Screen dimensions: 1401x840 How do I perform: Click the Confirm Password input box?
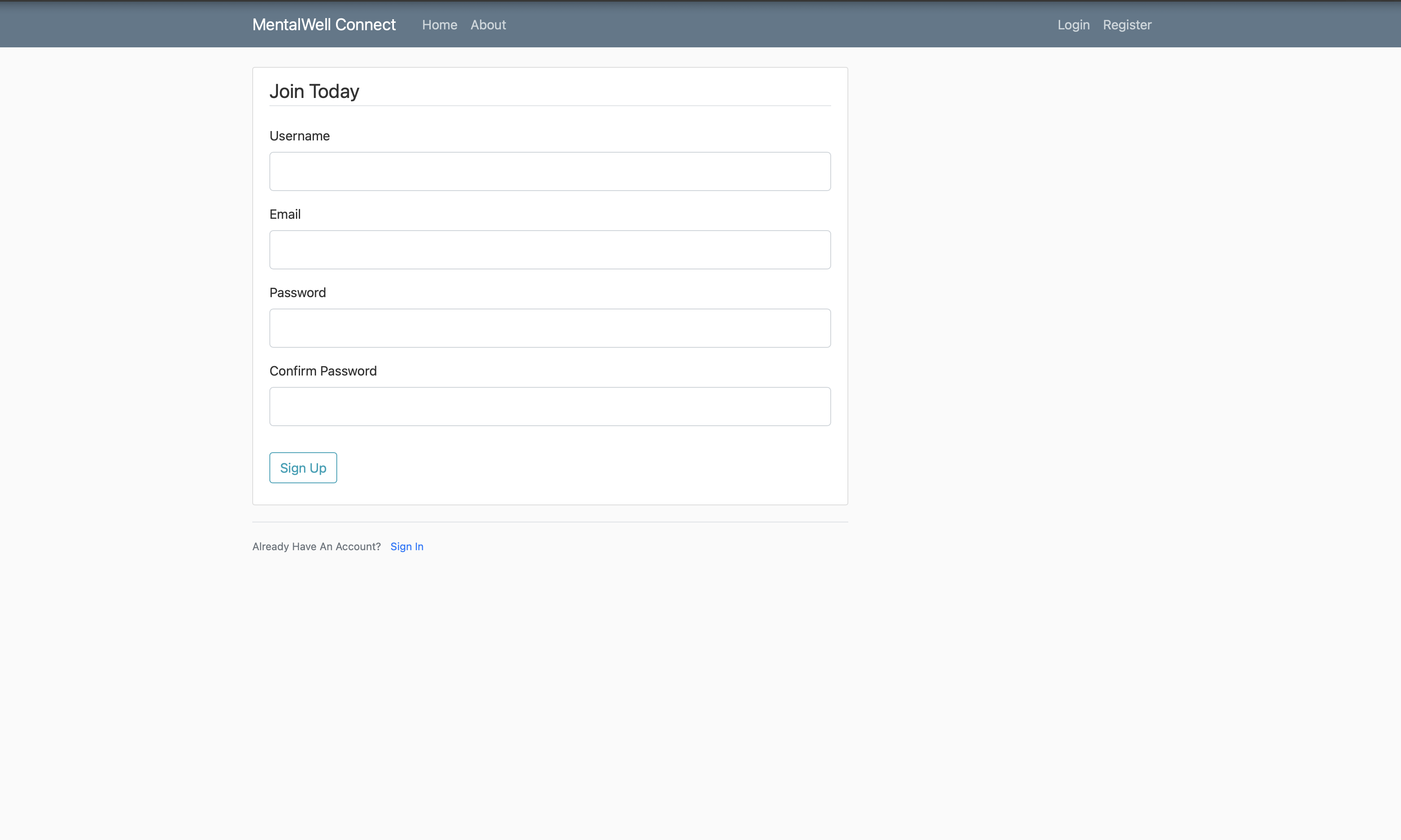coord(549,407)
